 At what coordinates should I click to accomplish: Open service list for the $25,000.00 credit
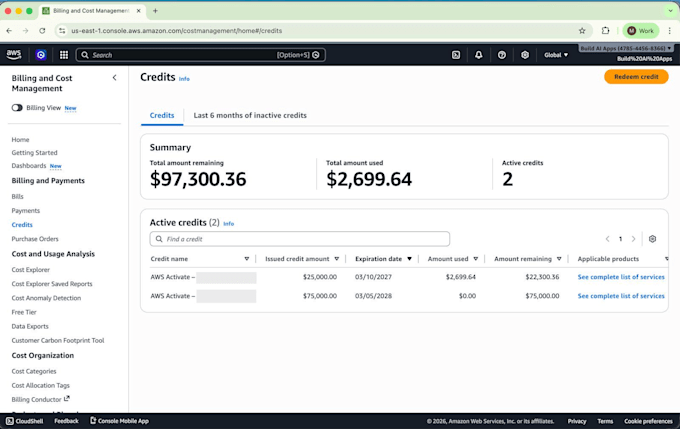click(621, 277)
